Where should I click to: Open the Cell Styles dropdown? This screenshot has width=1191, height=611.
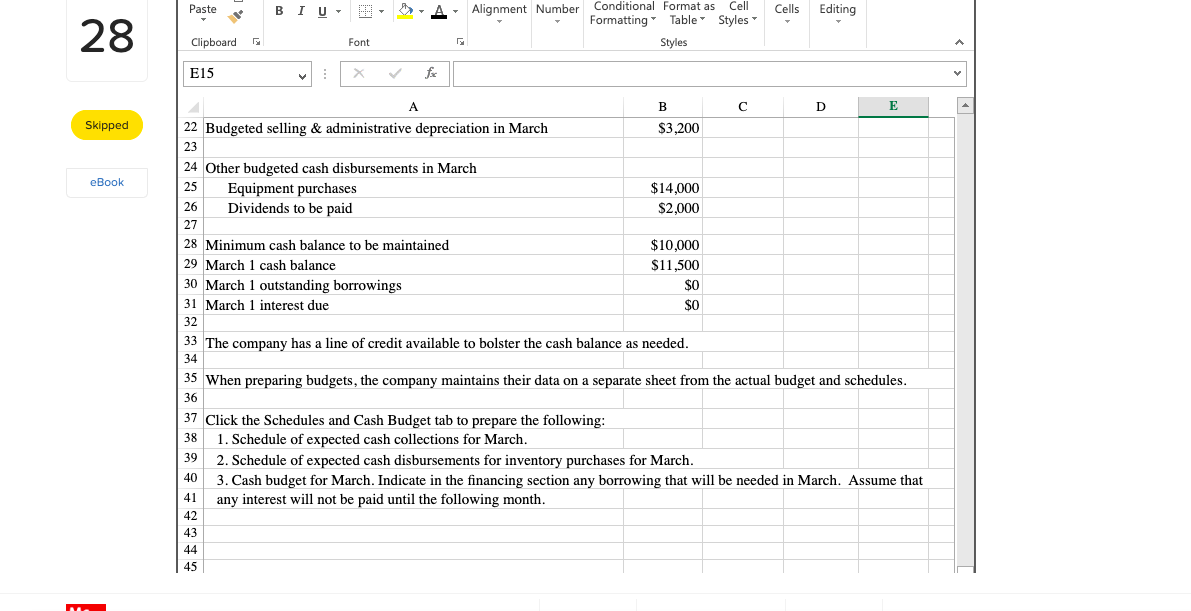737,13
